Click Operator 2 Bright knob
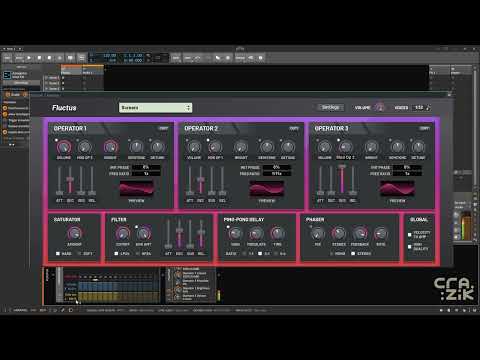Viewport: 480px width, 360px height. coord(241,147)
